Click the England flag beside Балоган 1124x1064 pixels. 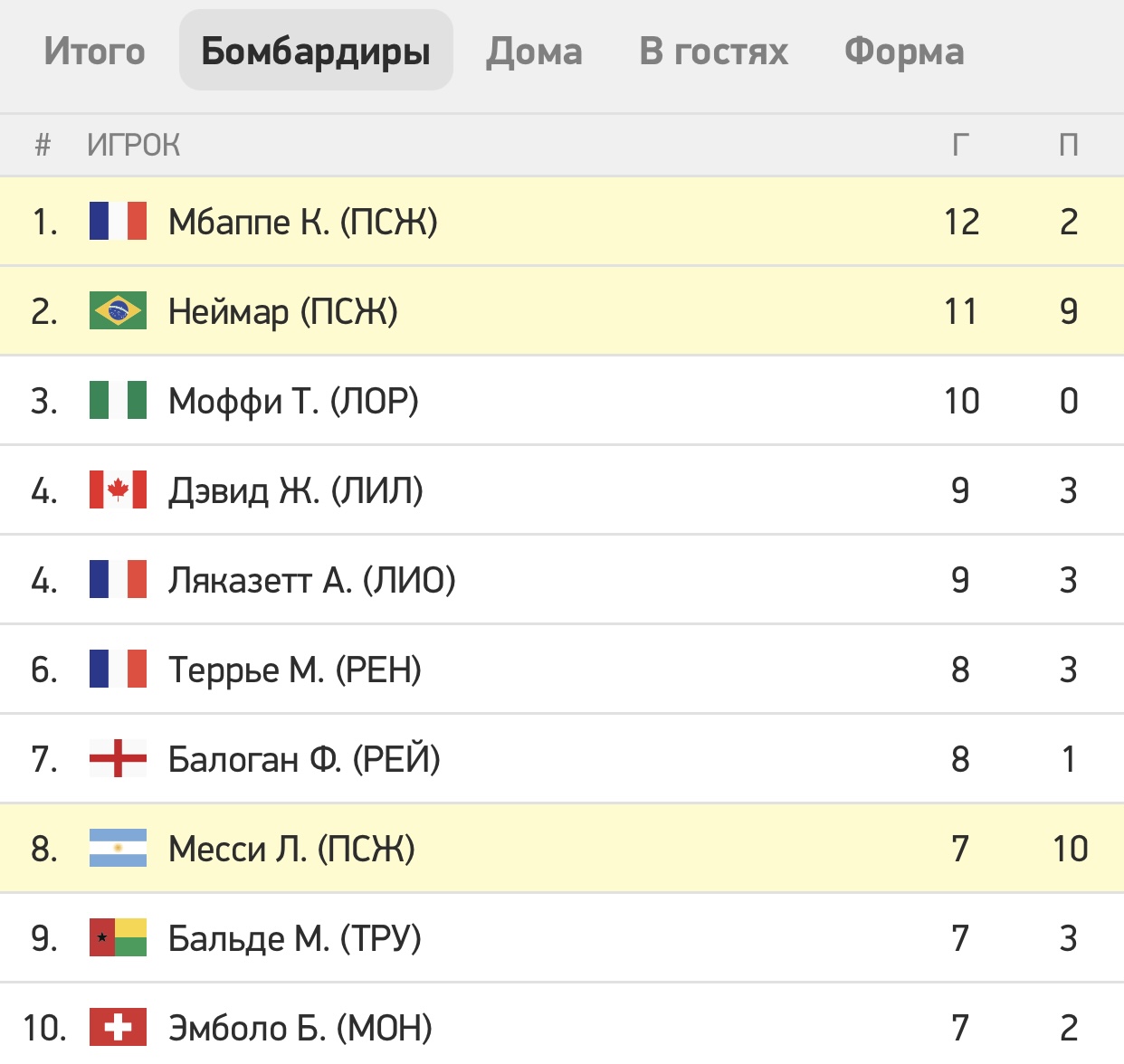118,758
